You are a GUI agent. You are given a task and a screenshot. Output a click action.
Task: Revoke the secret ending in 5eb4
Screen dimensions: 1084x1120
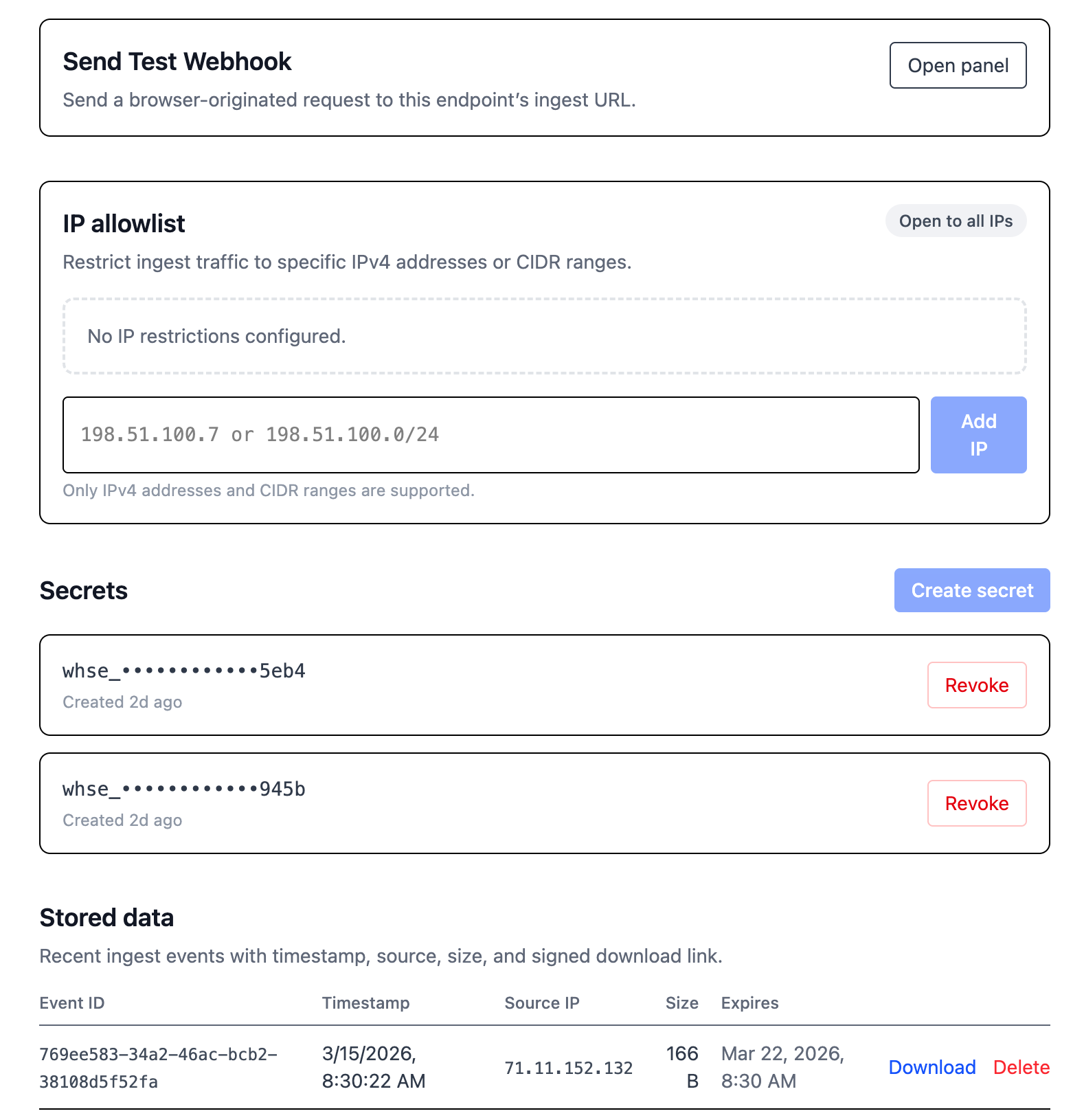pyautogui.click(x=976, y=685)
